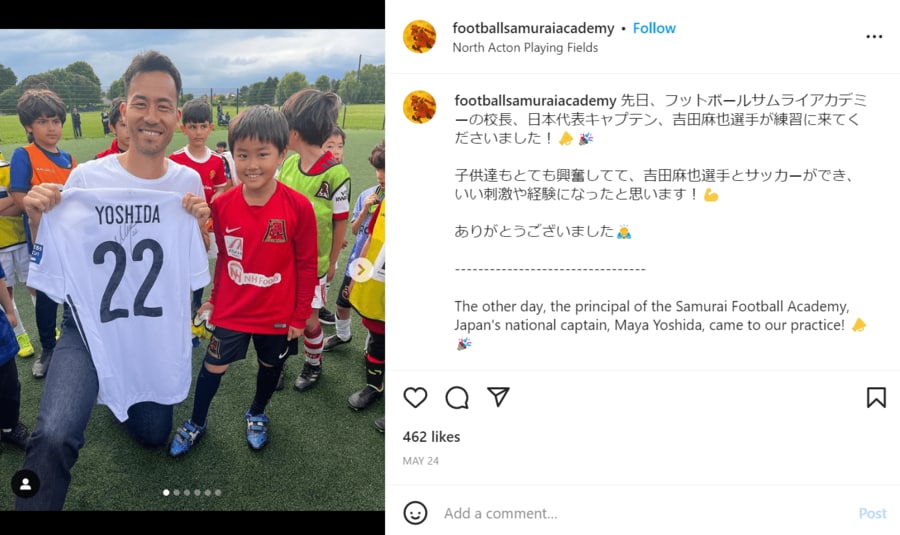
Task: Click the Post comment button
Action: point(872,513)
